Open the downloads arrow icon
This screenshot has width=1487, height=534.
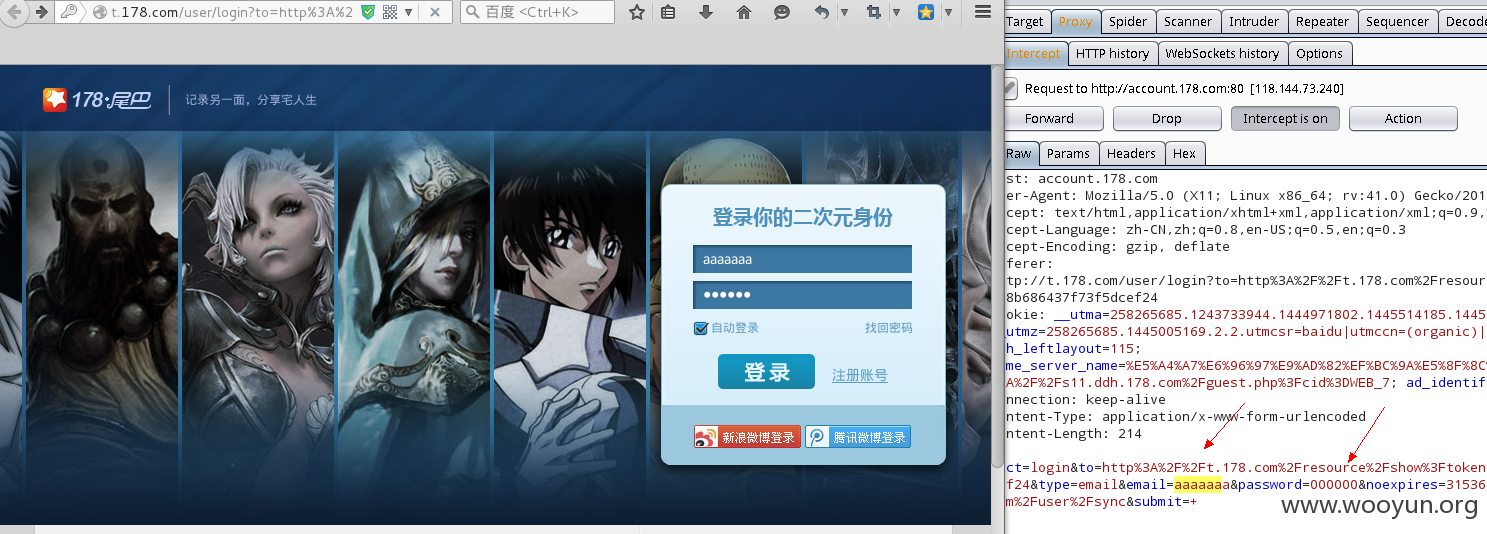706,12
